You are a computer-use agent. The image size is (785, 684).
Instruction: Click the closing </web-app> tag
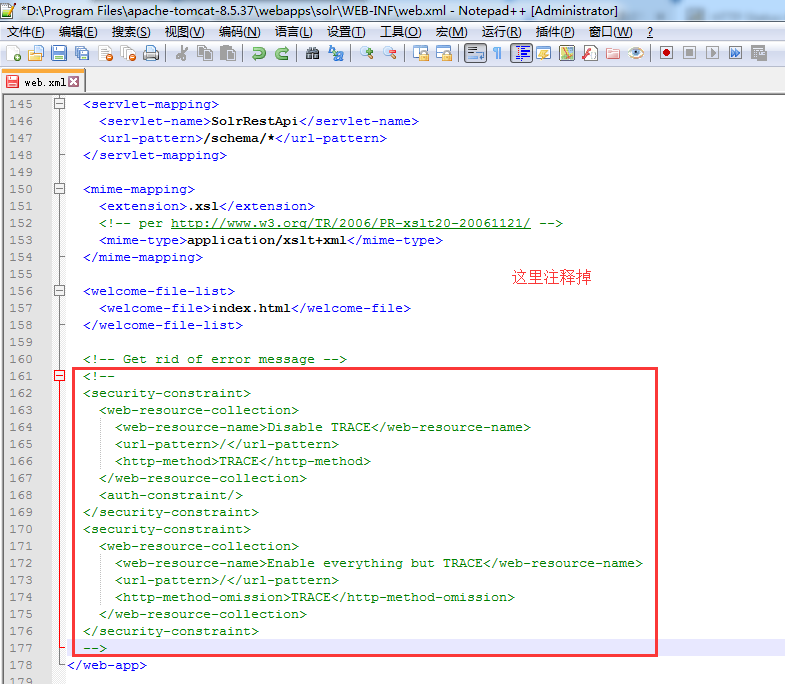107,665
